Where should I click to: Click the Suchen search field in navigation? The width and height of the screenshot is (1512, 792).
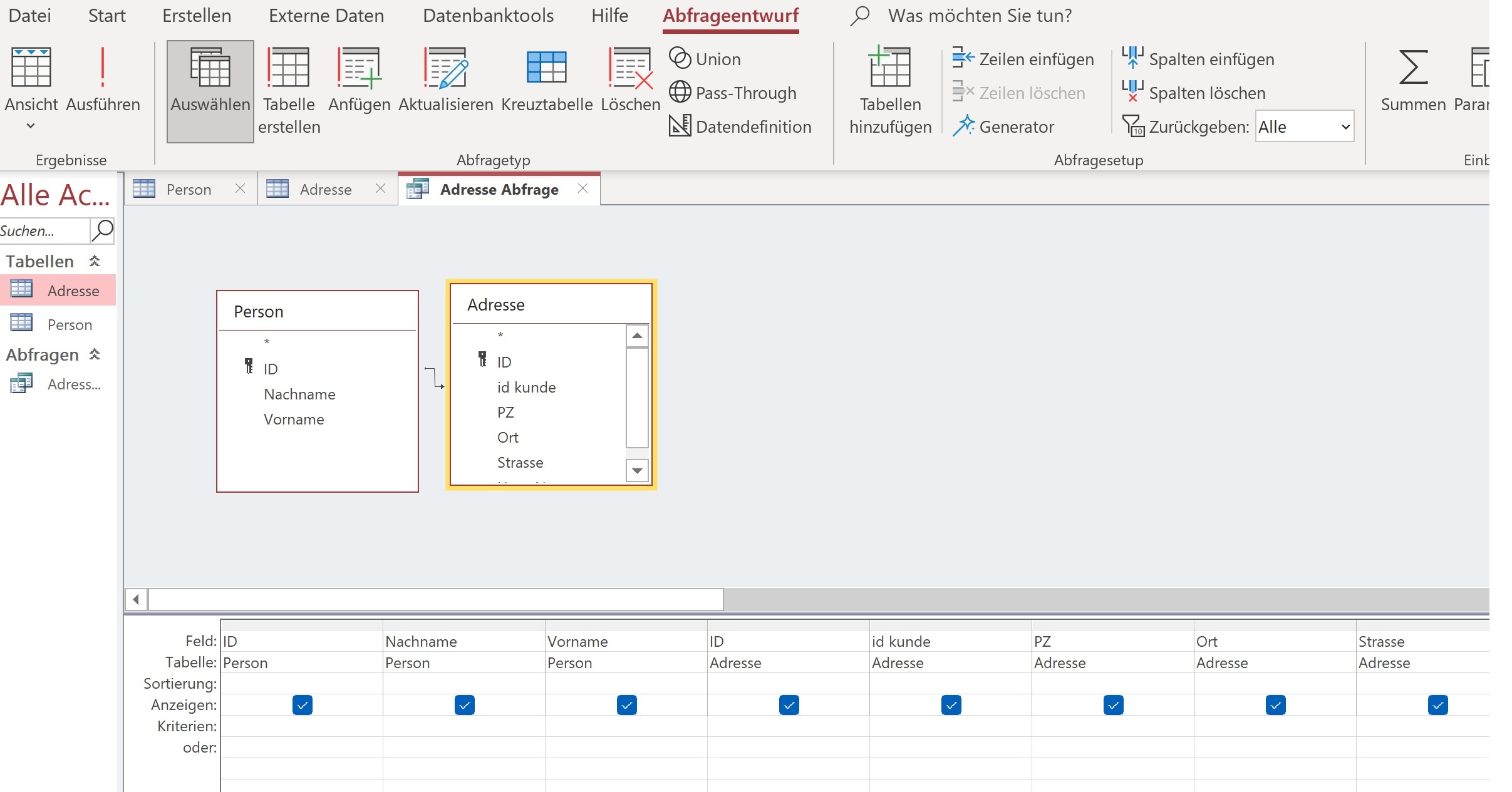(x=43, y=230)
